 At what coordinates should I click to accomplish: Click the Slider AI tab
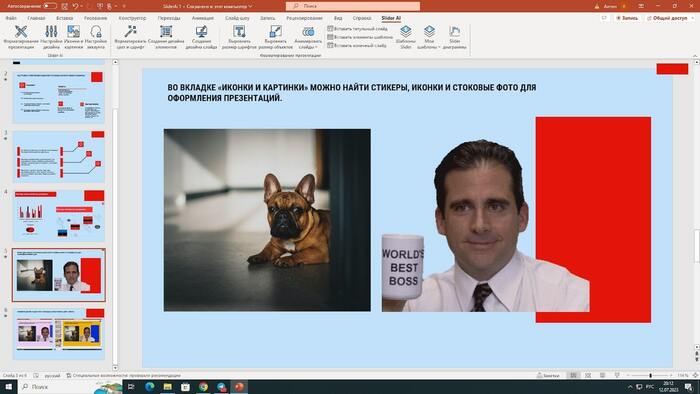click(x=391, y=18)
